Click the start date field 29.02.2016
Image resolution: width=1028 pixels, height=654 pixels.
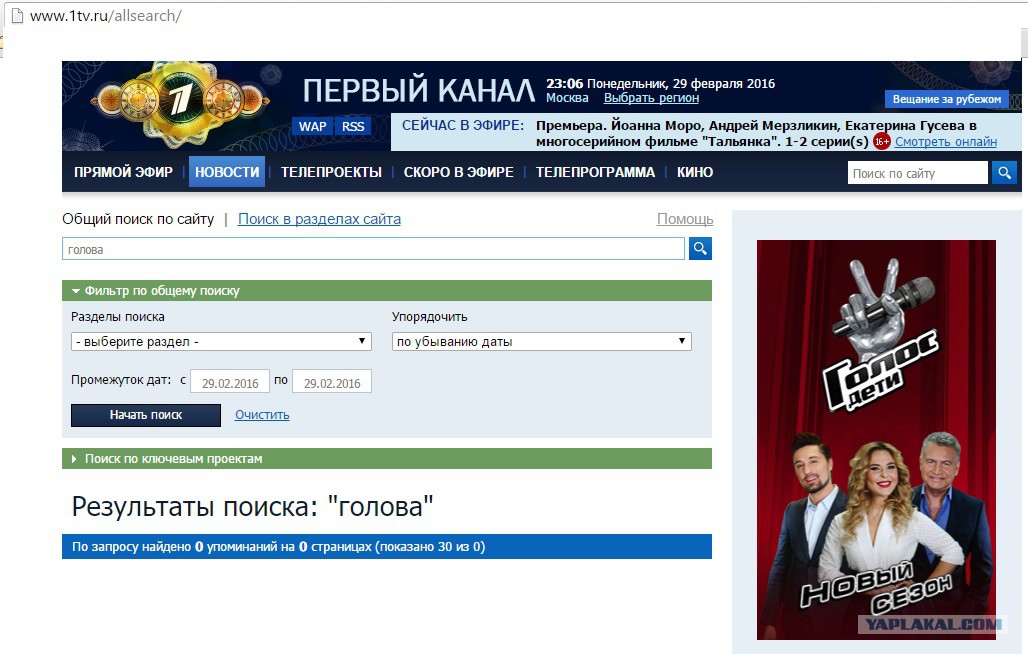229,381
